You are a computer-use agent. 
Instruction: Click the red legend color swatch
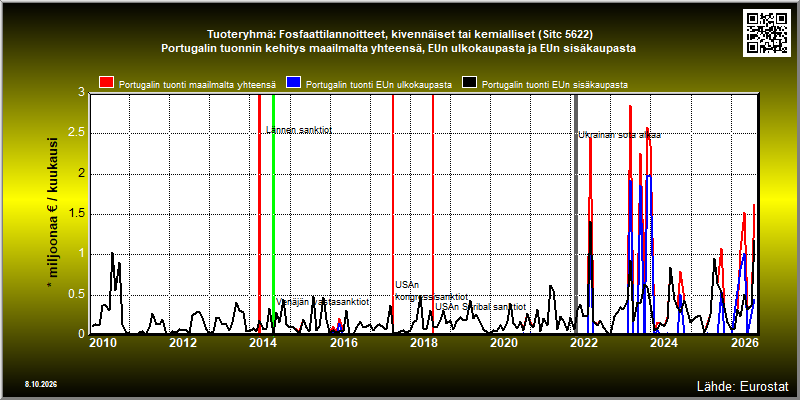[107, 83]
